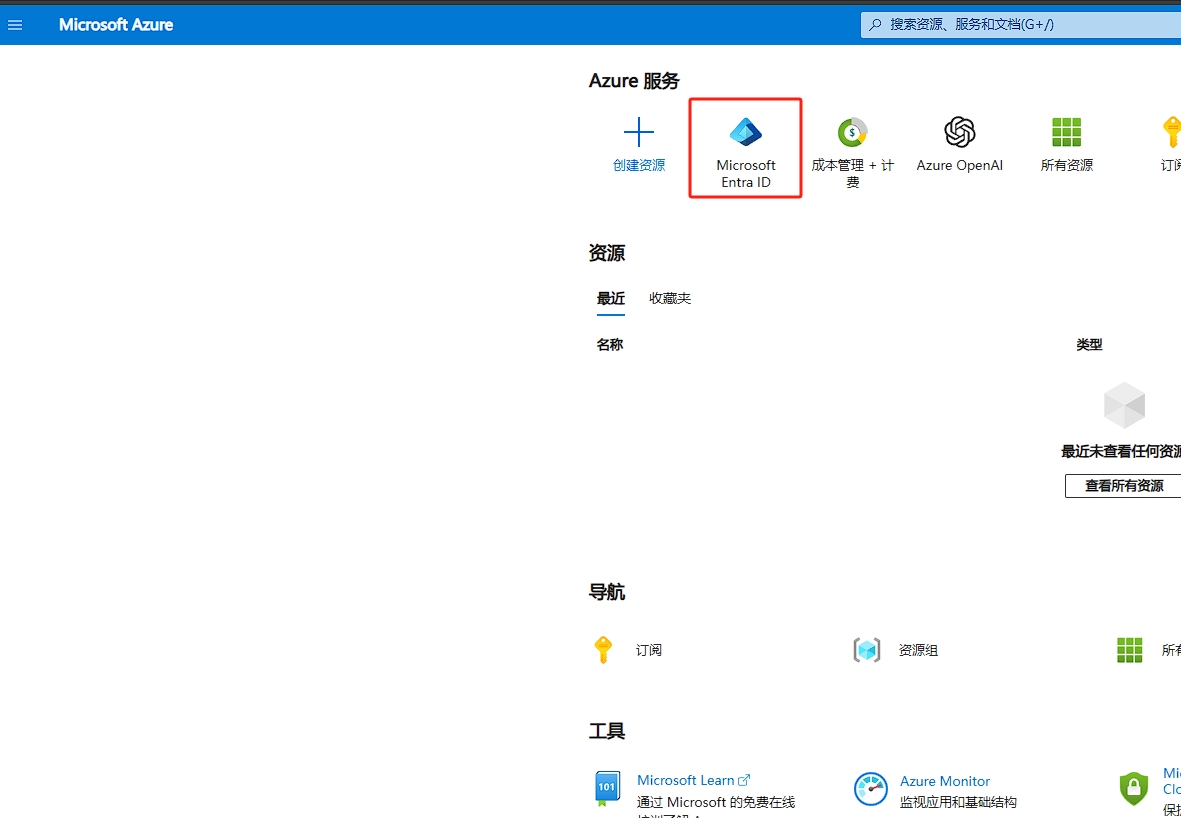Click the 类型 column header
The width and height of the screenshot is (1181, 818).
coord(1089,345)
